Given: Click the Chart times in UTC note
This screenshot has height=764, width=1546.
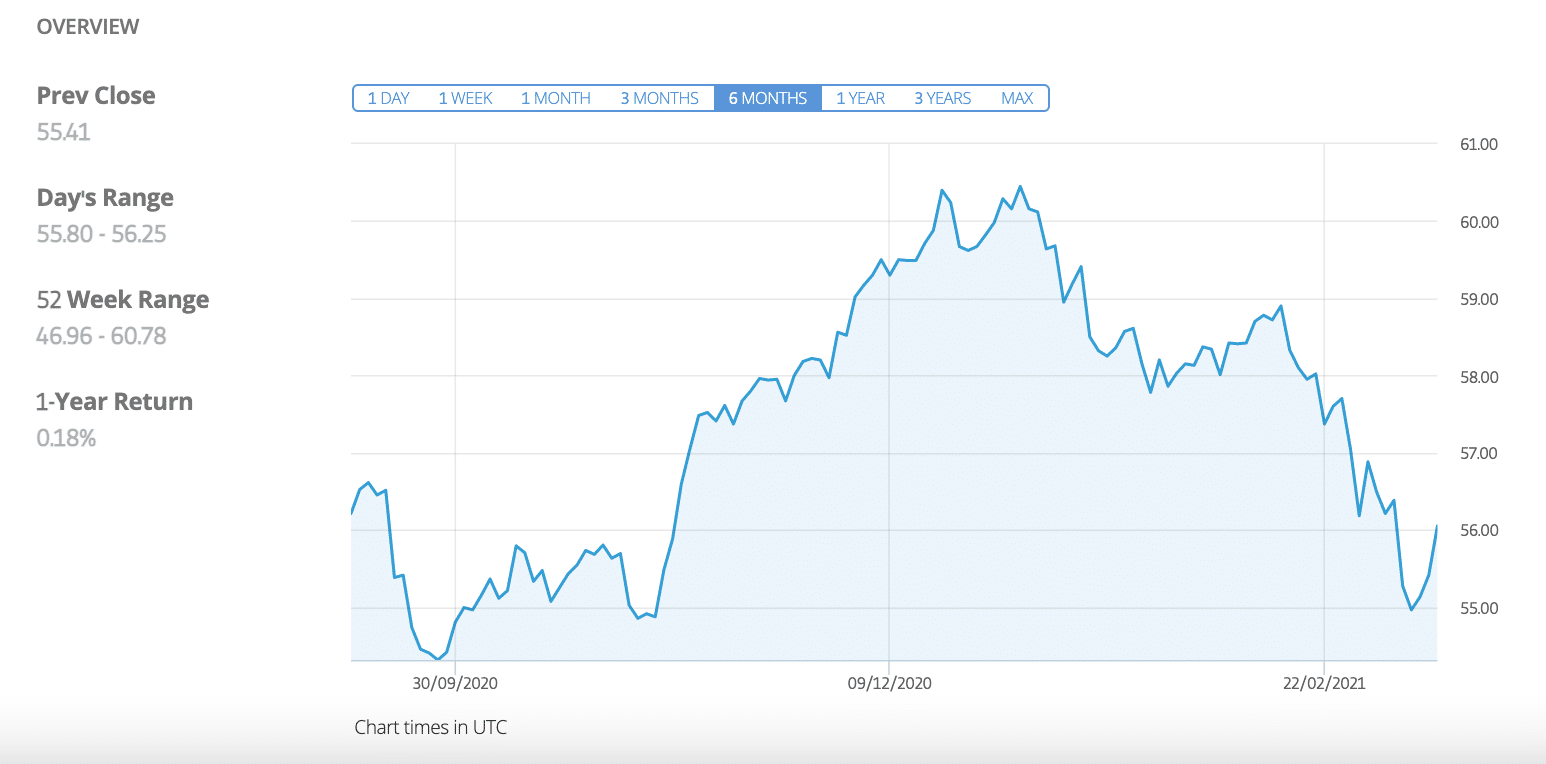Looking at the screenshot, I should coord(431,728).
